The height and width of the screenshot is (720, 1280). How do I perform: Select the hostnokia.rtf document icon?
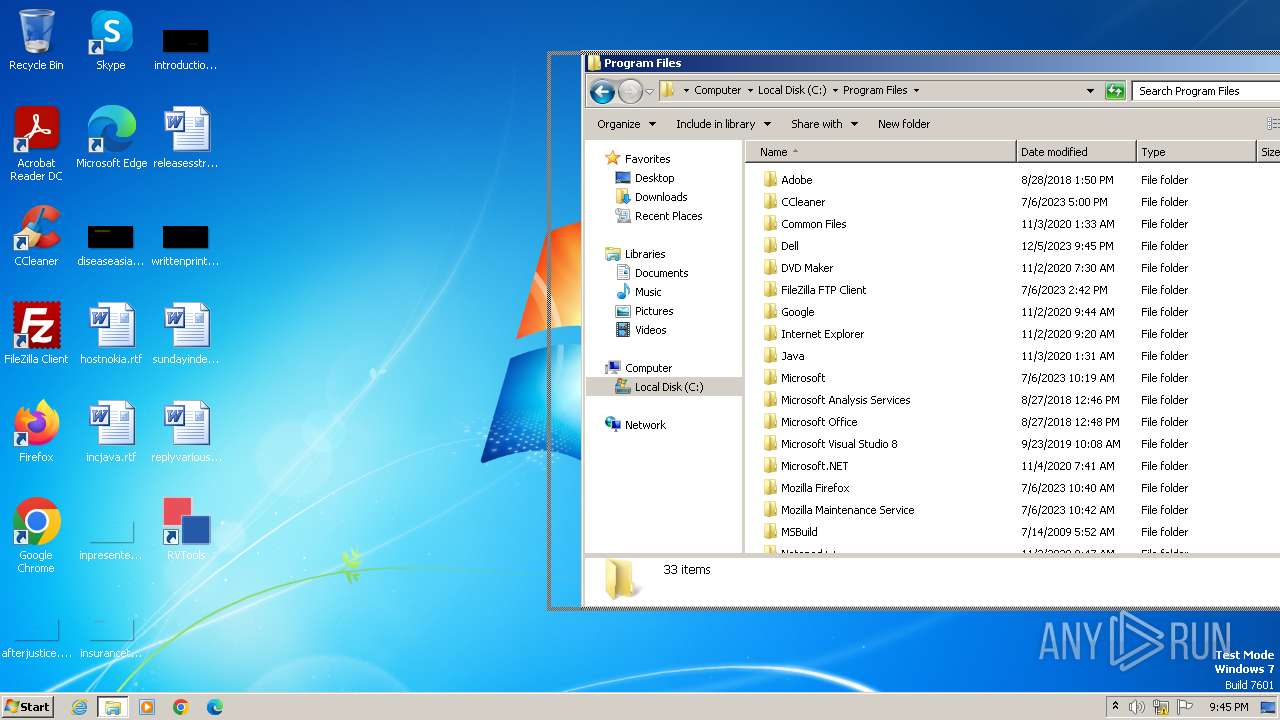[111, 334]
